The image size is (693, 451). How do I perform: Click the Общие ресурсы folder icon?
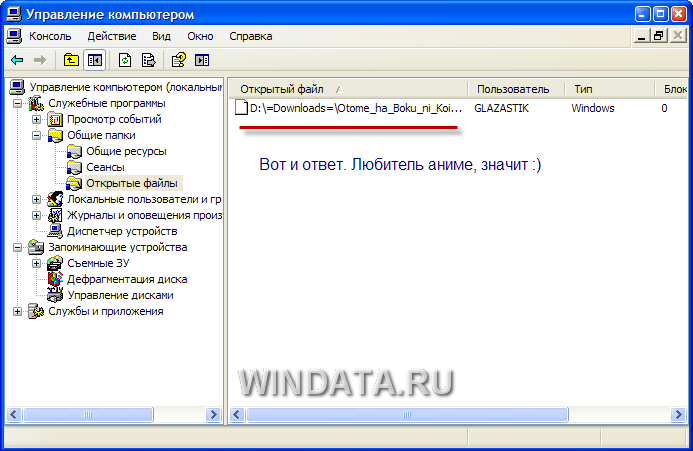74,151
